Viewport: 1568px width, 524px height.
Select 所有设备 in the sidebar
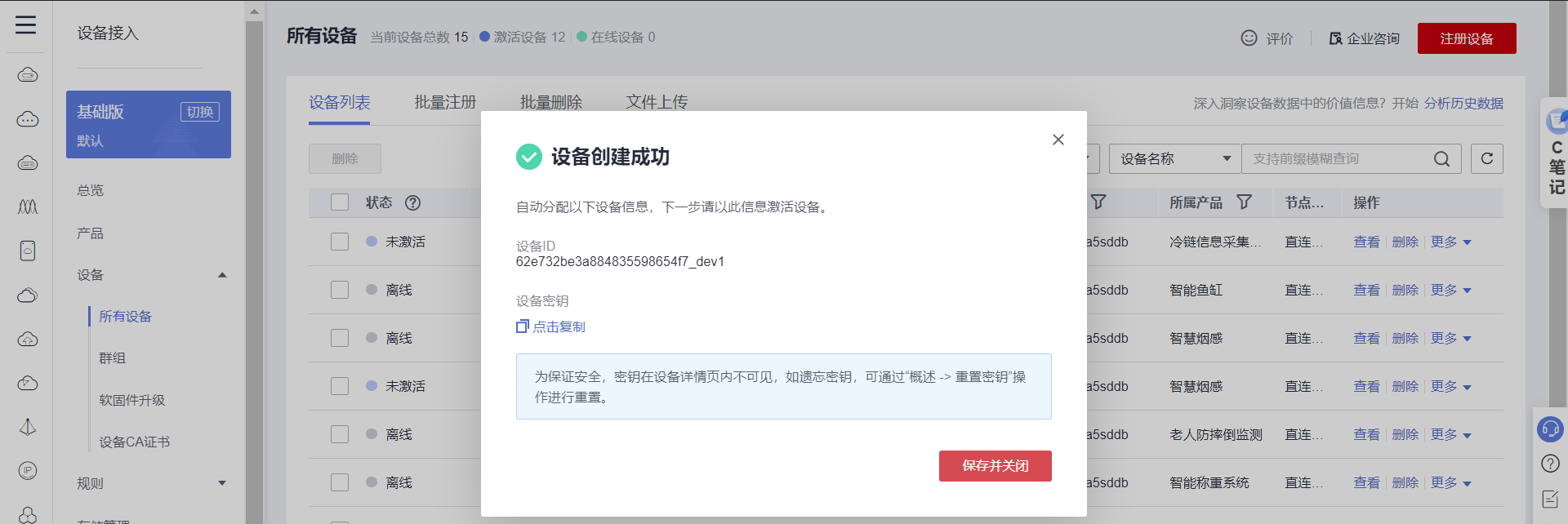pos(125,317)
